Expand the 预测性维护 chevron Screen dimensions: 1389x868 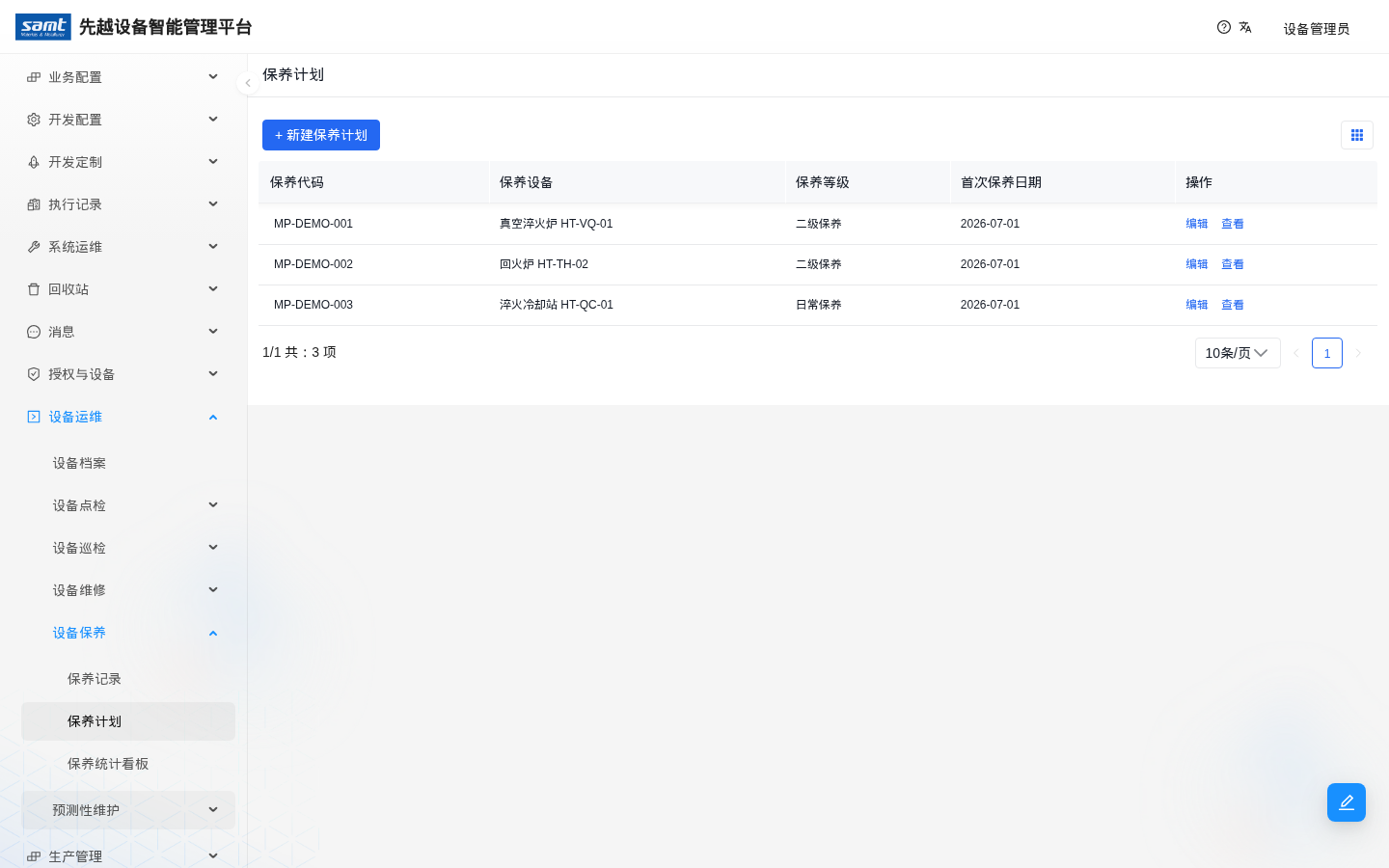pos(213,810)
